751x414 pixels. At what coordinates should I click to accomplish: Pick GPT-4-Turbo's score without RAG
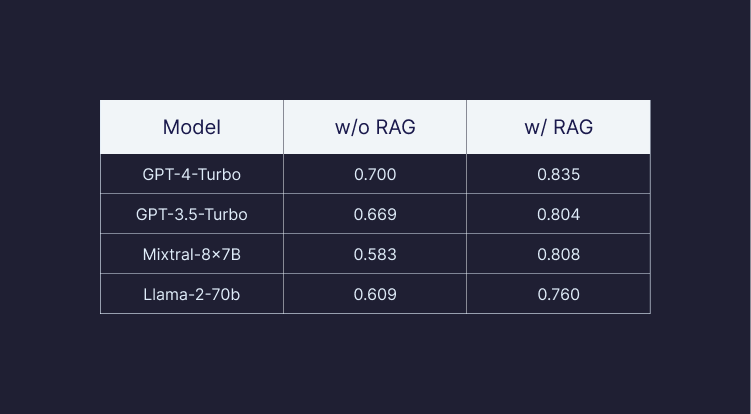(x=375, y=174)
